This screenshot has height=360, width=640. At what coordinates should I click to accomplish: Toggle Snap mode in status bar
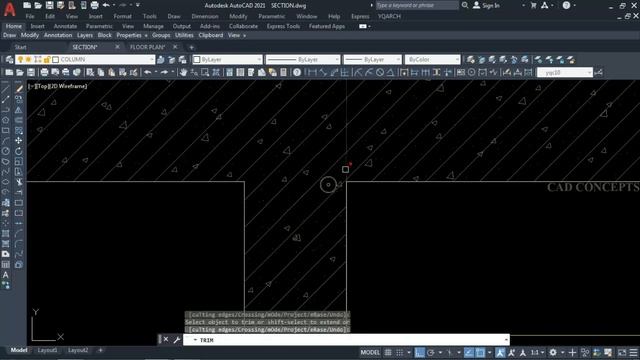(399, 352)
